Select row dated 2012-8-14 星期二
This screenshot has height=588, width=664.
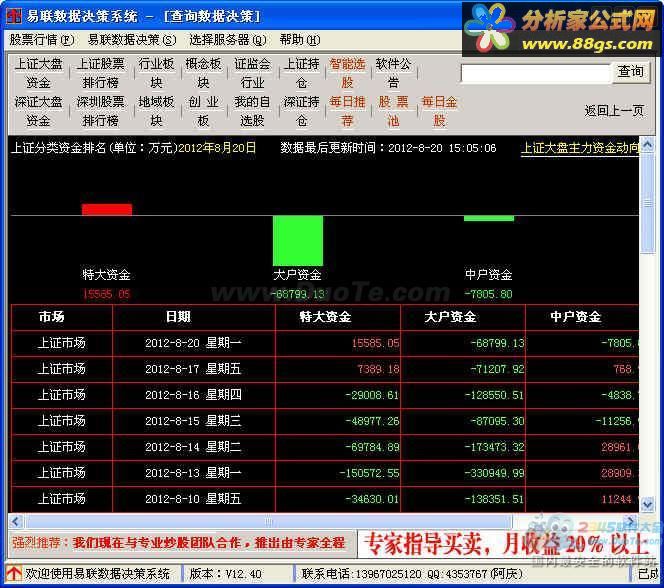pos(325,447)
